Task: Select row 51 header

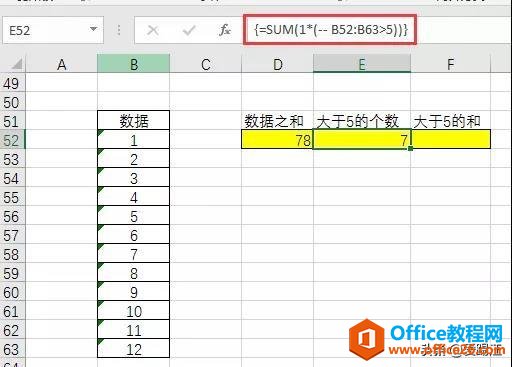Action: pyautogui.click(x=12, y=121)
